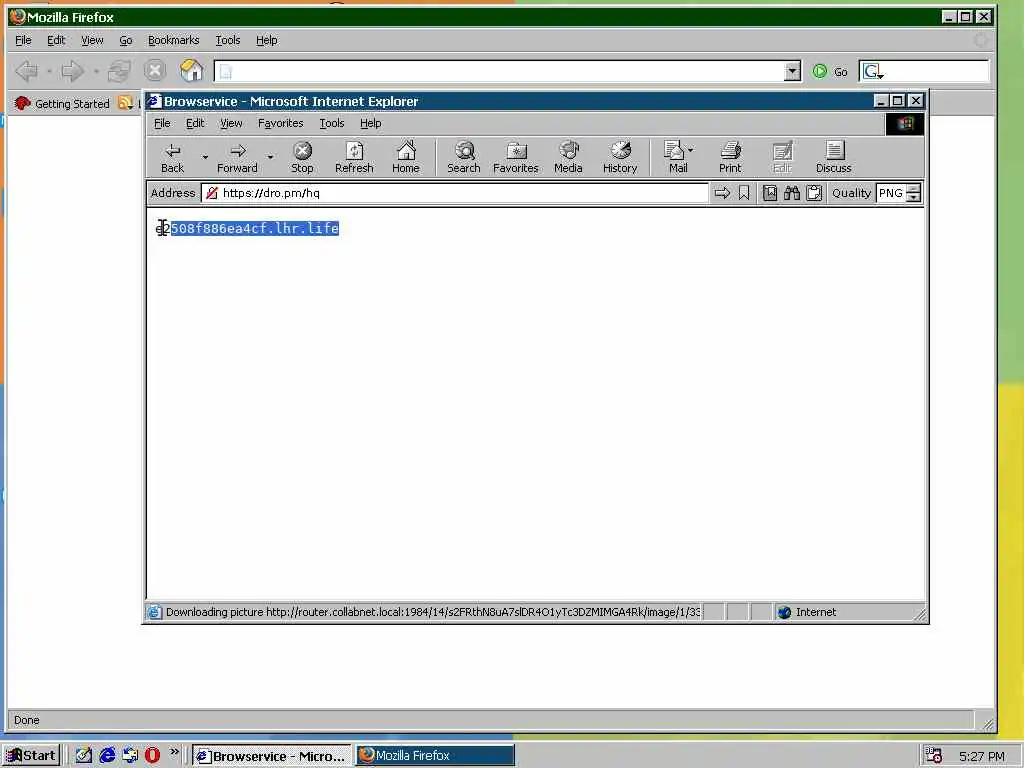The image size is (1024, 768).
Task: Switch to Mozilla Firefox taskbar button
Action: 435,756
